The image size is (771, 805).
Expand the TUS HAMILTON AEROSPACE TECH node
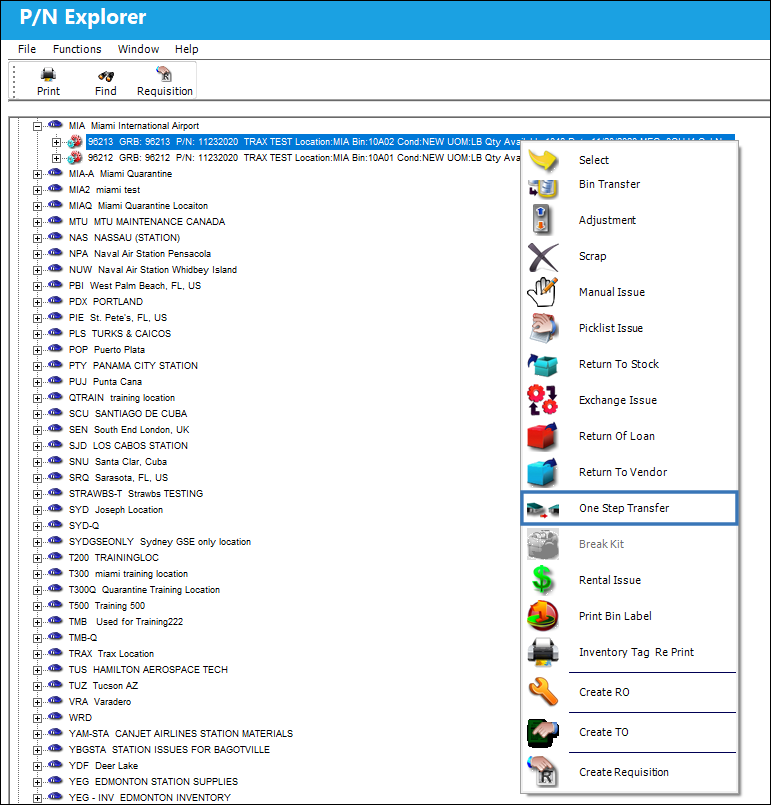(37, 670)
